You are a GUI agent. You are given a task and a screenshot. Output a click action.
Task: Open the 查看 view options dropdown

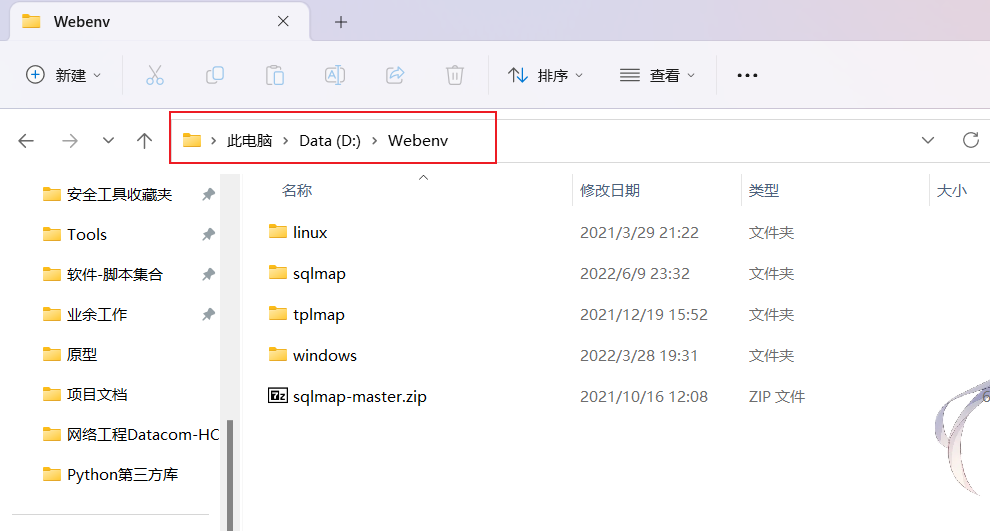pos(657,75)
